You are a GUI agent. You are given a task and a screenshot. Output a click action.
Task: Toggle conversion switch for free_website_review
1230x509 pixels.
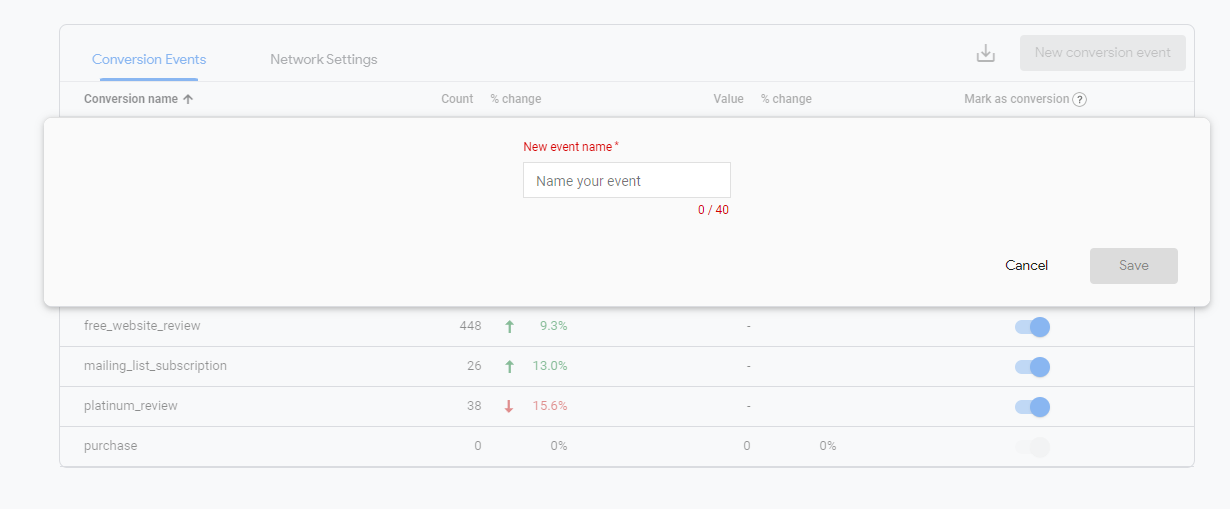[1032, 327]
